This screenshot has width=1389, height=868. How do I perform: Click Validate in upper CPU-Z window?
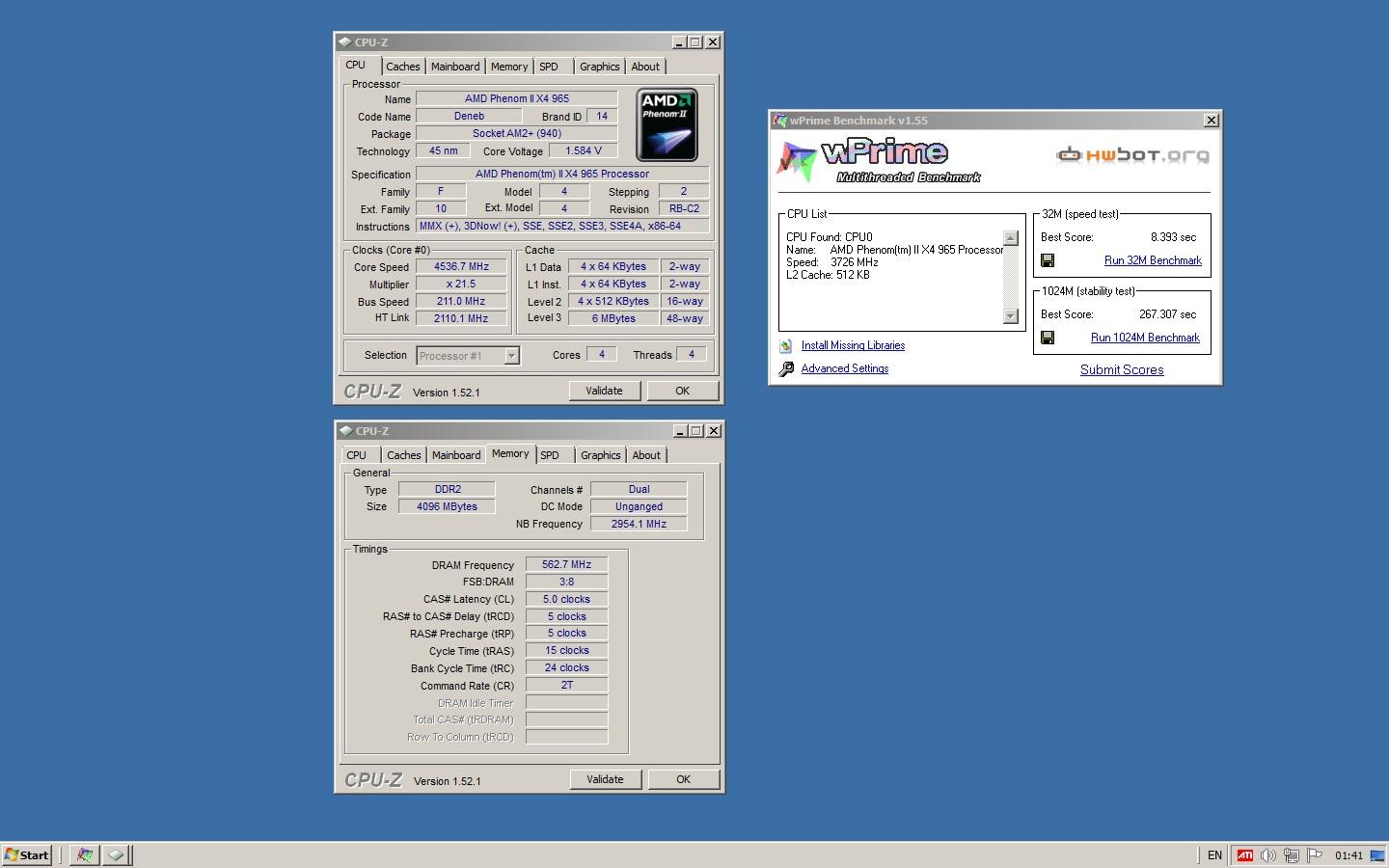tap(604, 391)
